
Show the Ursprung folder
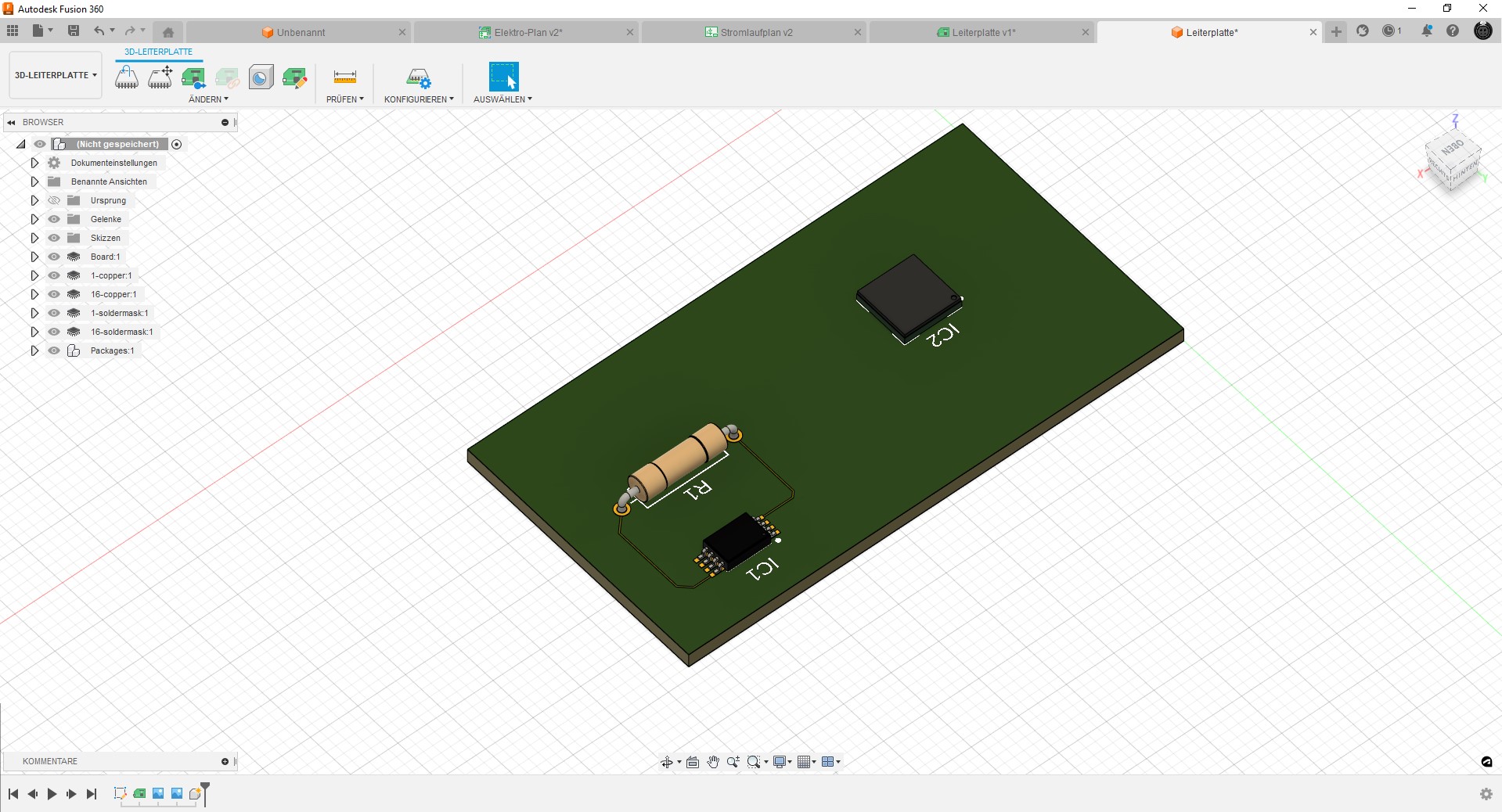point(54,200)
